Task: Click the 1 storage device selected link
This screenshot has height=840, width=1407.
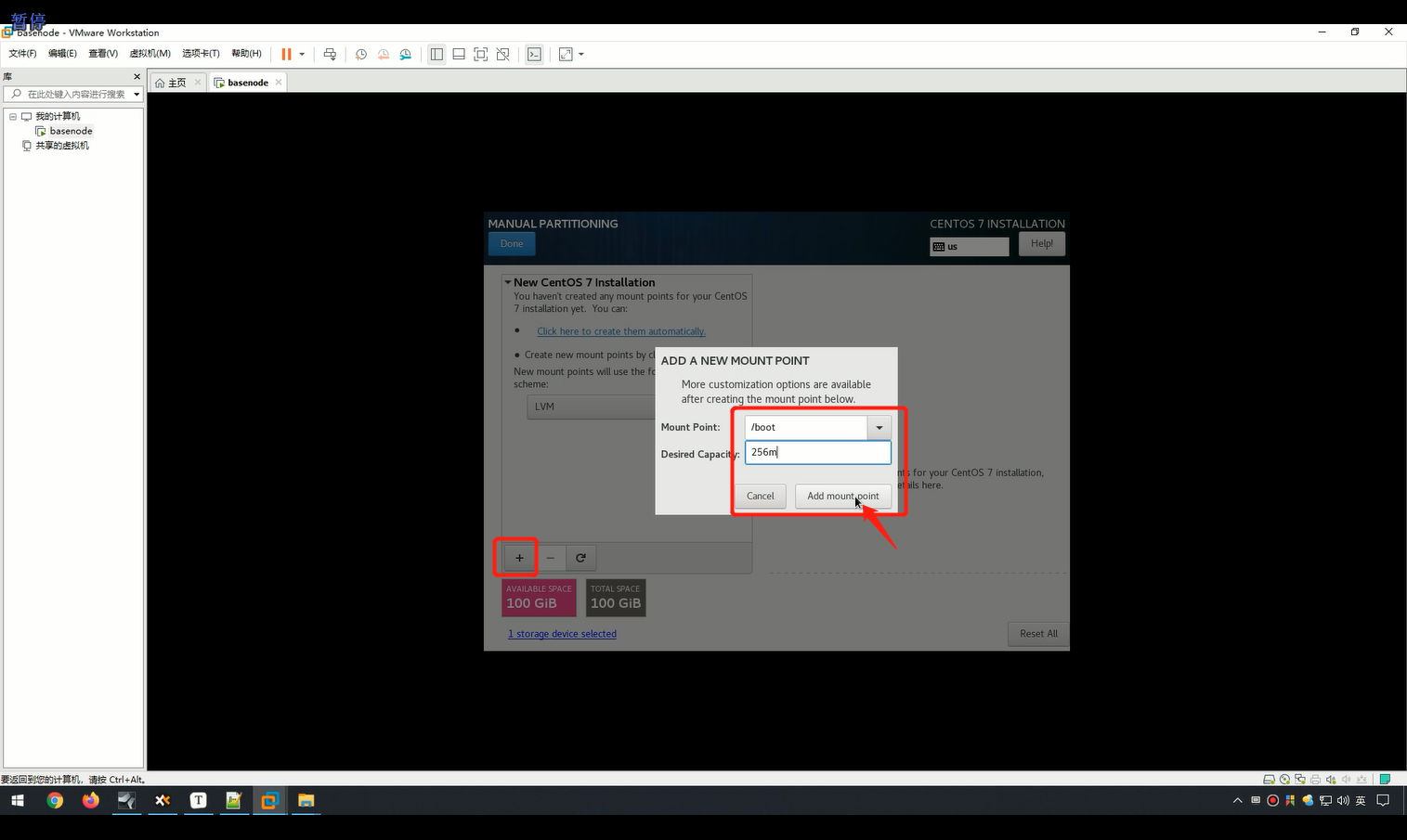Action: [x=562, y=634]
